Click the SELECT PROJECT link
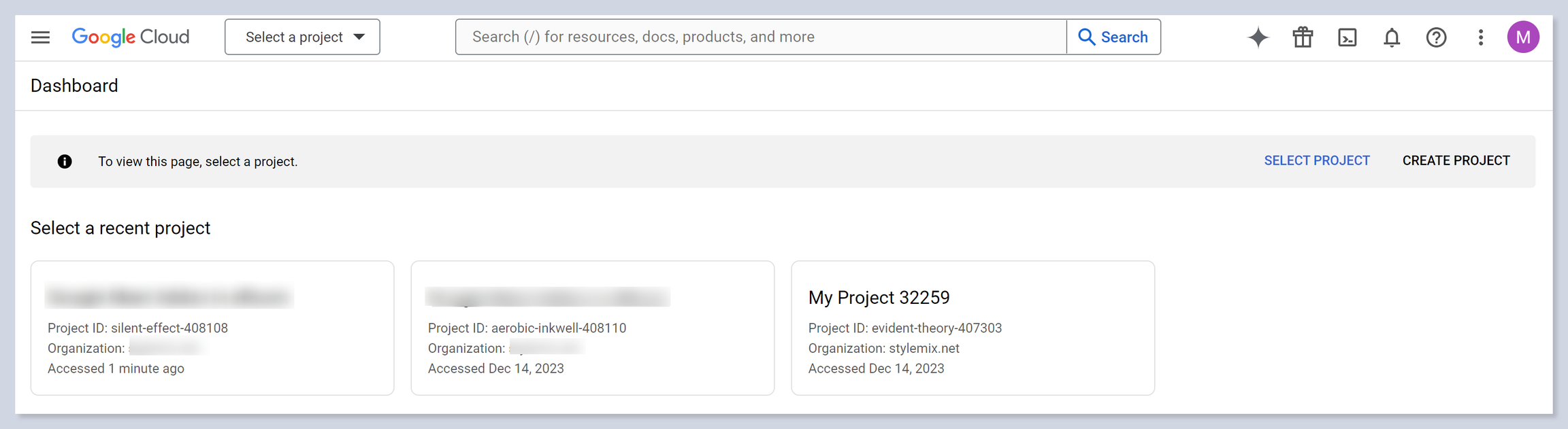The height and width of the screenshot is (429, 1568). (x=1316, y=161)
